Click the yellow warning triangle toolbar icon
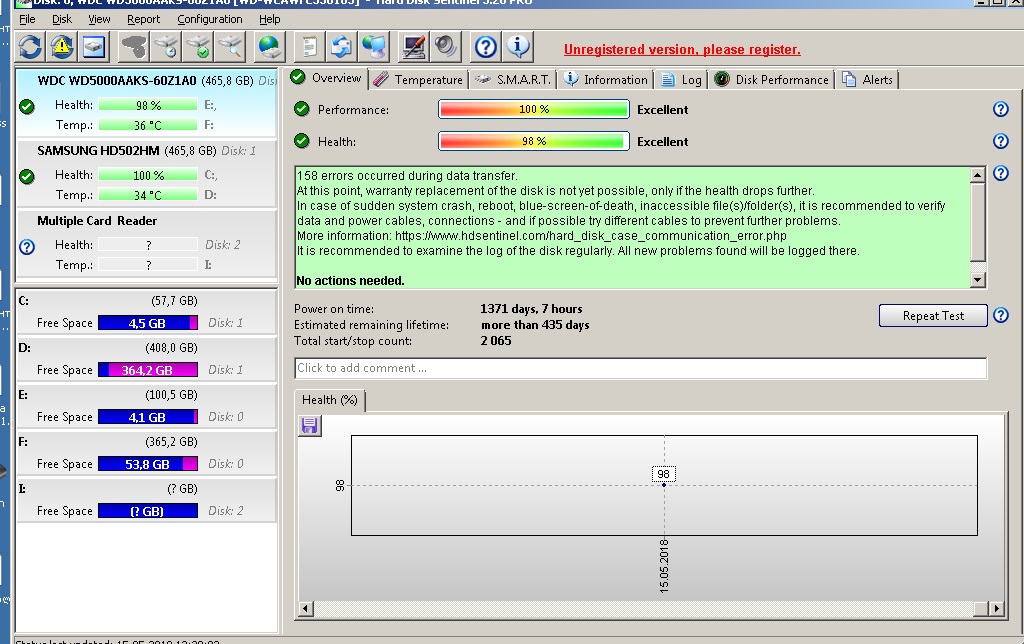1024x644 pixels. click(62, 46)
